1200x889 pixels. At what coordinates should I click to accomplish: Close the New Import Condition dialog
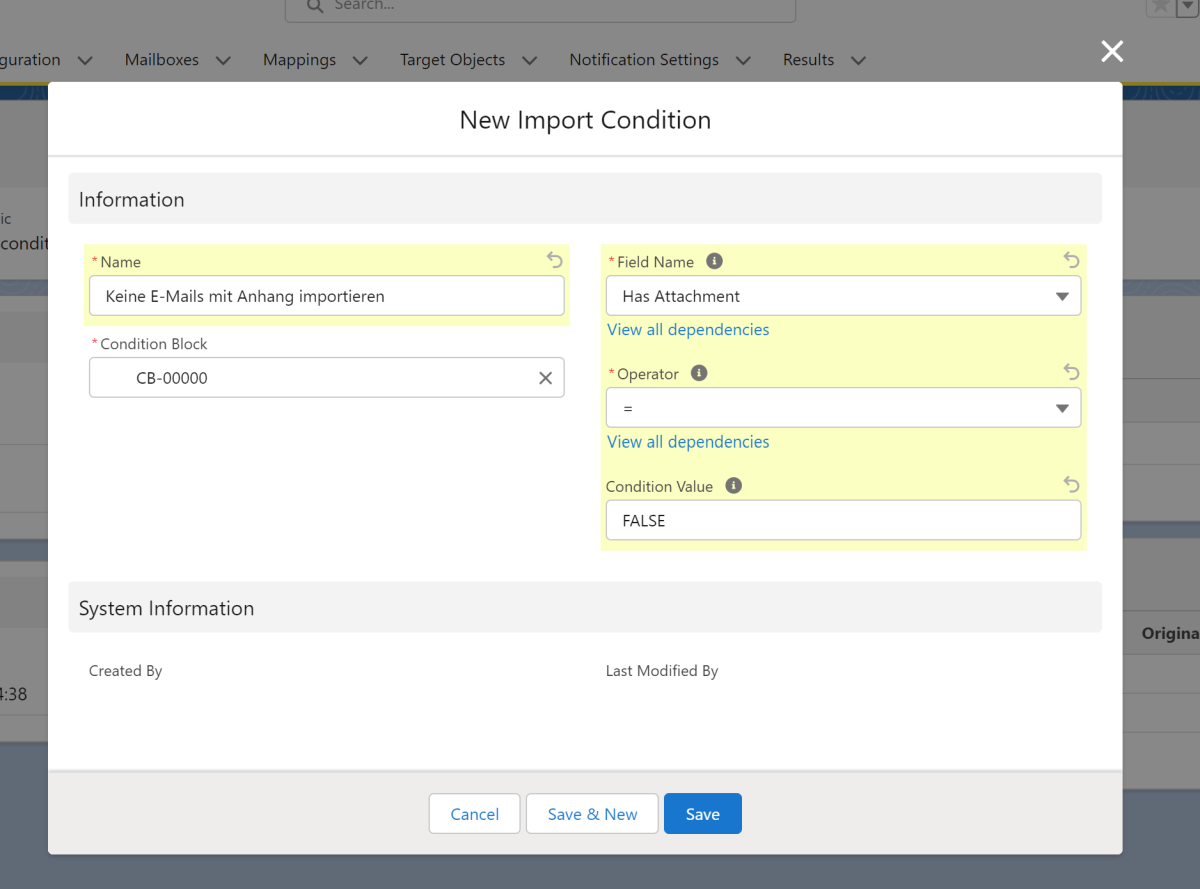1111,52
